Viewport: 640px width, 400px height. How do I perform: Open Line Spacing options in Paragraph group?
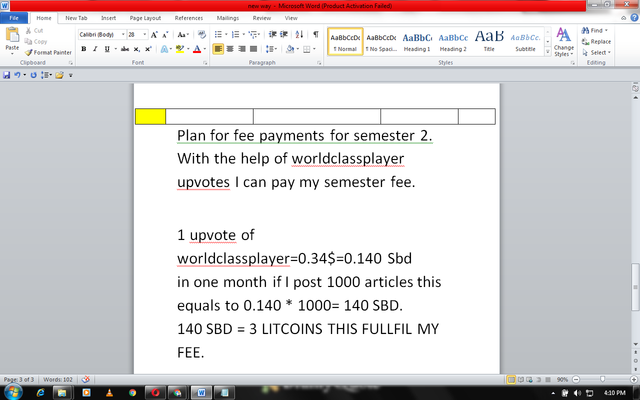271,49
